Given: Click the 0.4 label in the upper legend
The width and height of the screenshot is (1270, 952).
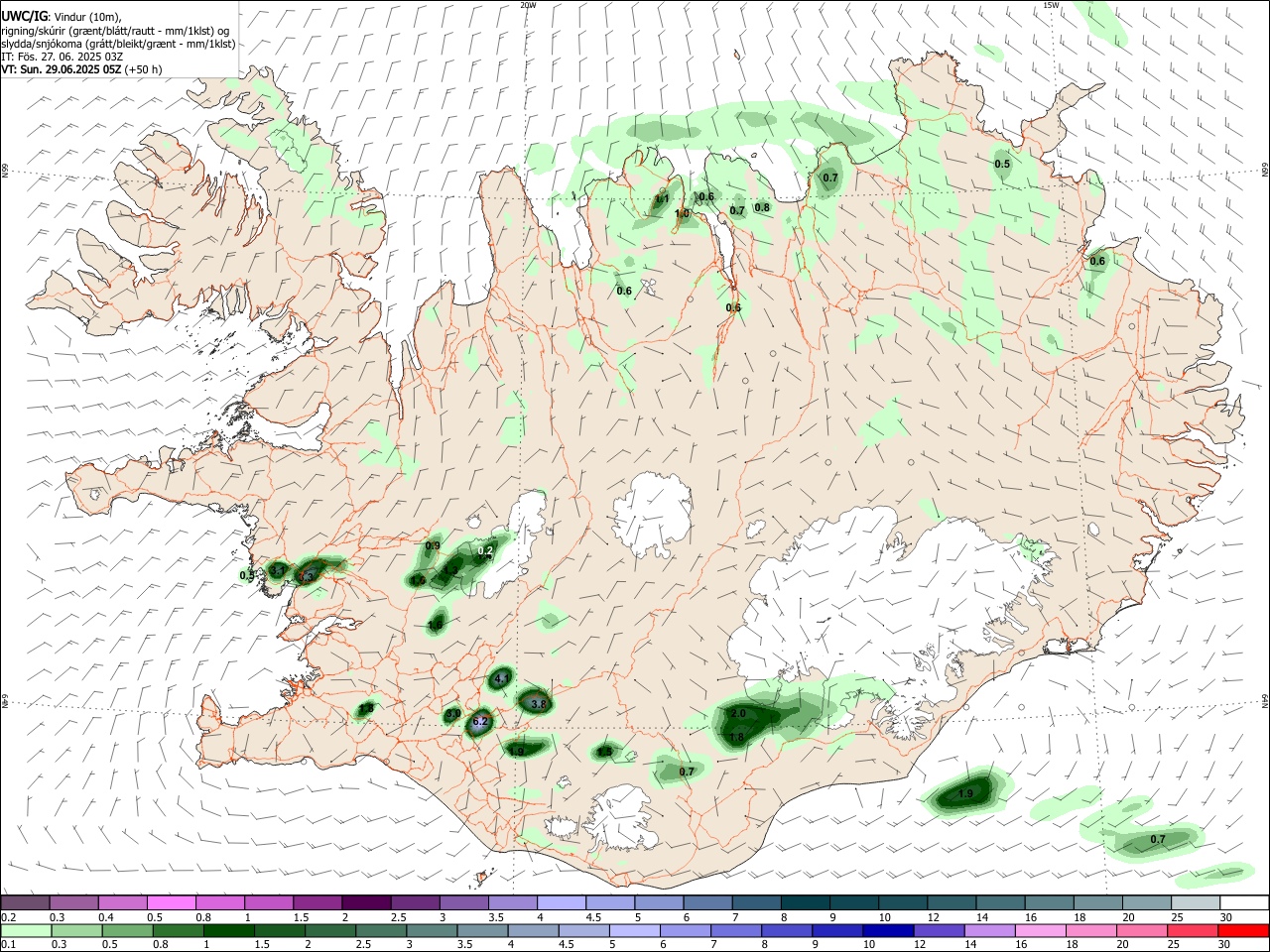Looking at the screenshot, I should (106, 917).
